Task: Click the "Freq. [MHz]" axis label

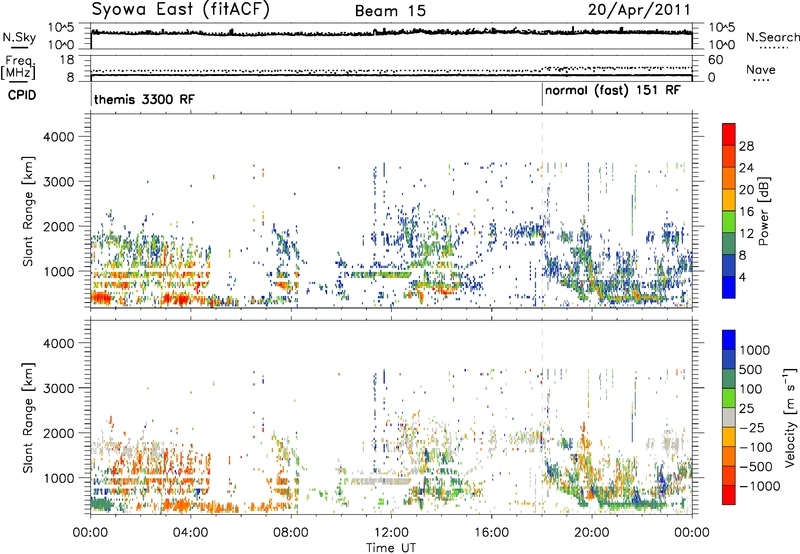Action: coord(18,67)
